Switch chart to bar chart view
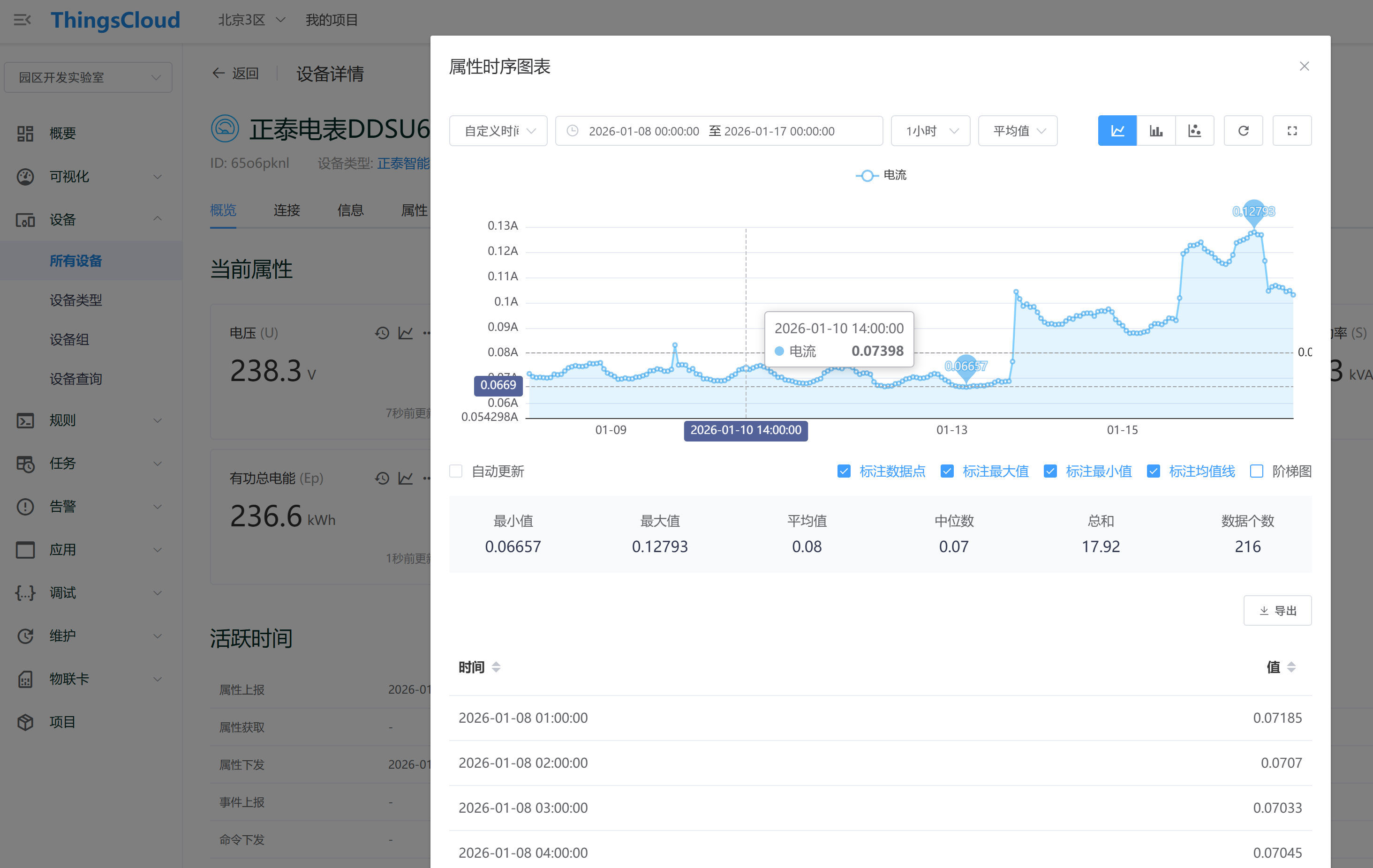Screen dimensions: 1373x868 coord(1155,131)
